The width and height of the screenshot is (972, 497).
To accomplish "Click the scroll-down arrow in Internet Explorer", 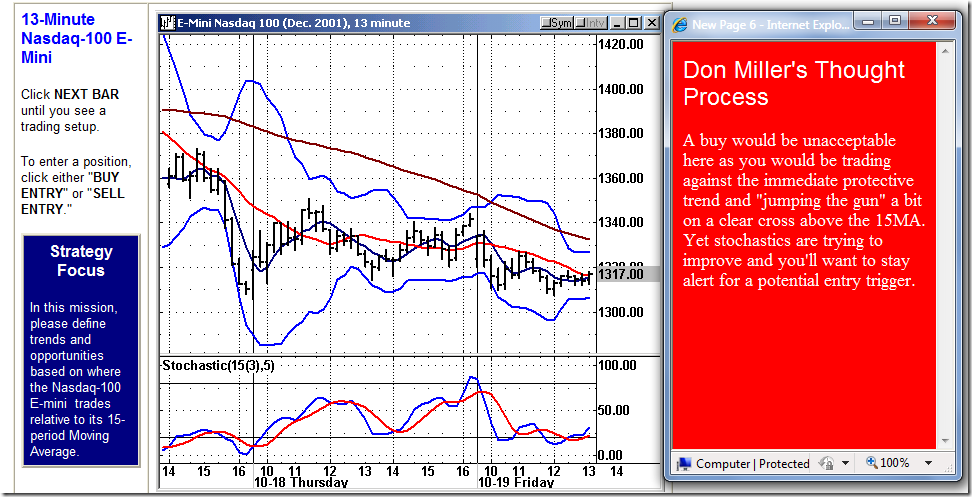I will [945, 441].
